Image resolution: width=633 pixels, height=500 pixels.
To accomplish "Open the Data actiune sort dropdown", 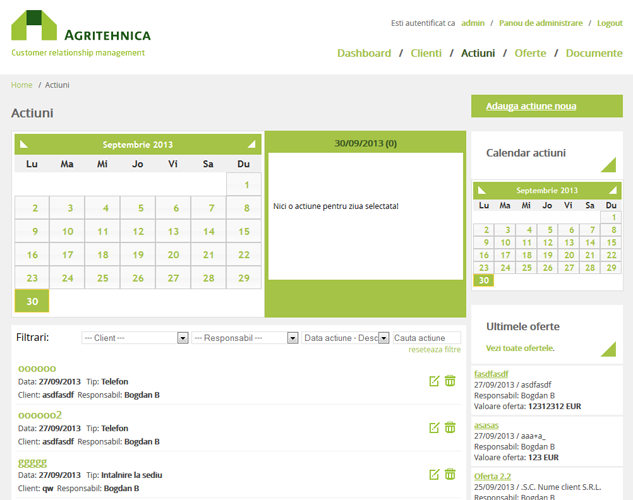I will (345, 338).
